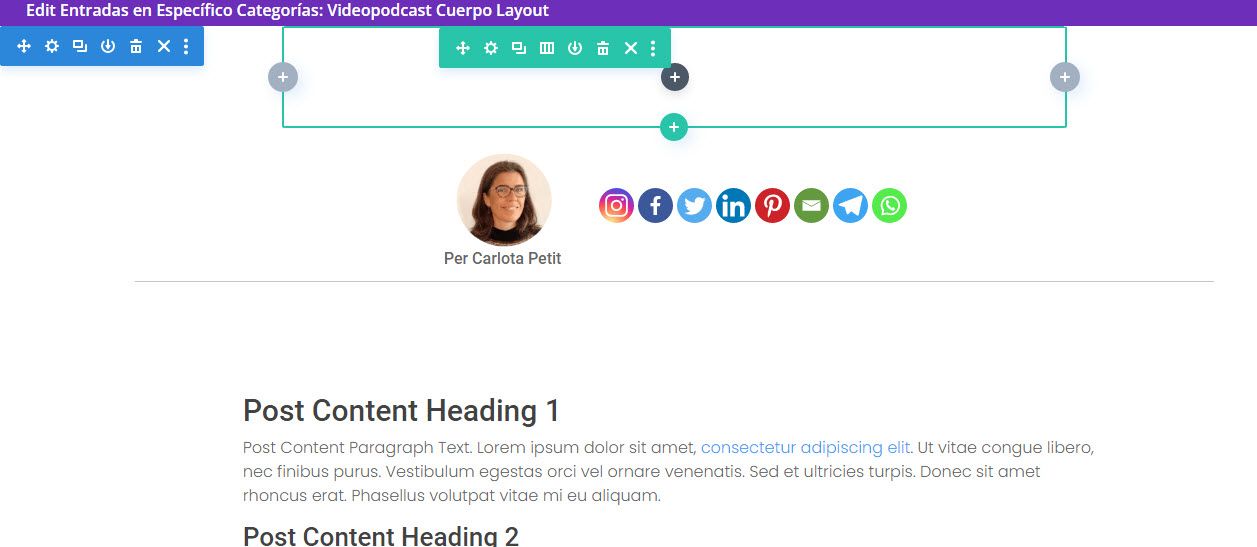Open blue section more options dots
This screenshot has height=547, width=1257.
(186, 46)
